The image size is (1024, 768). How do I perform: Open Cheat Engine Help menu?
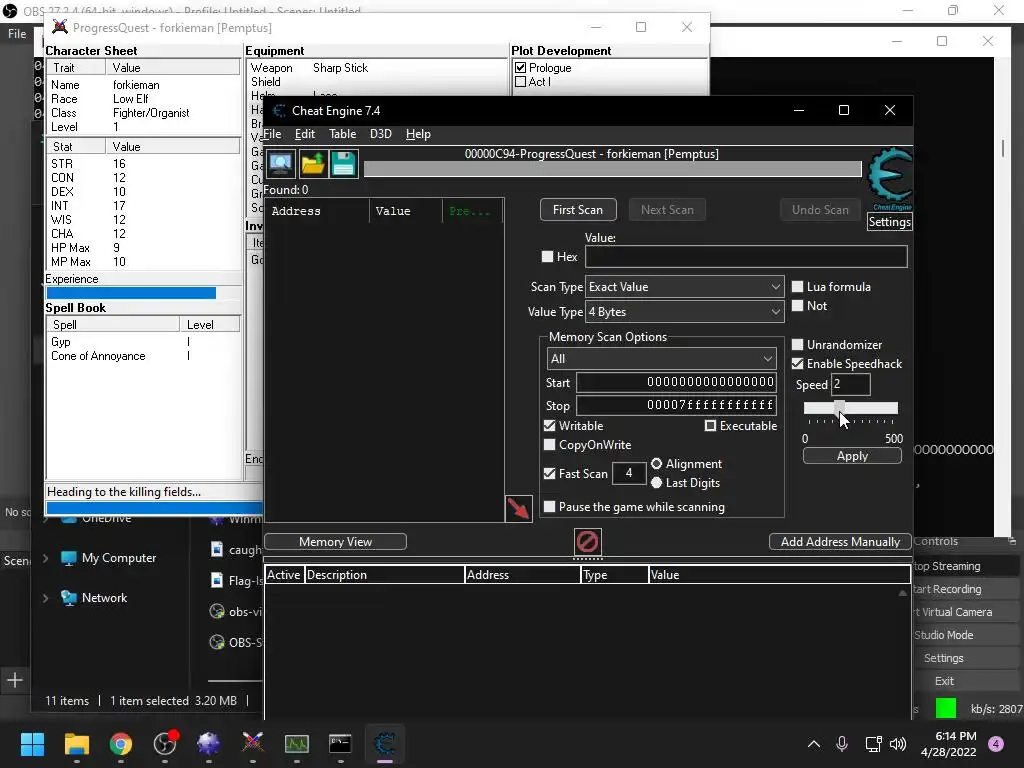click(x=418, y=134)
